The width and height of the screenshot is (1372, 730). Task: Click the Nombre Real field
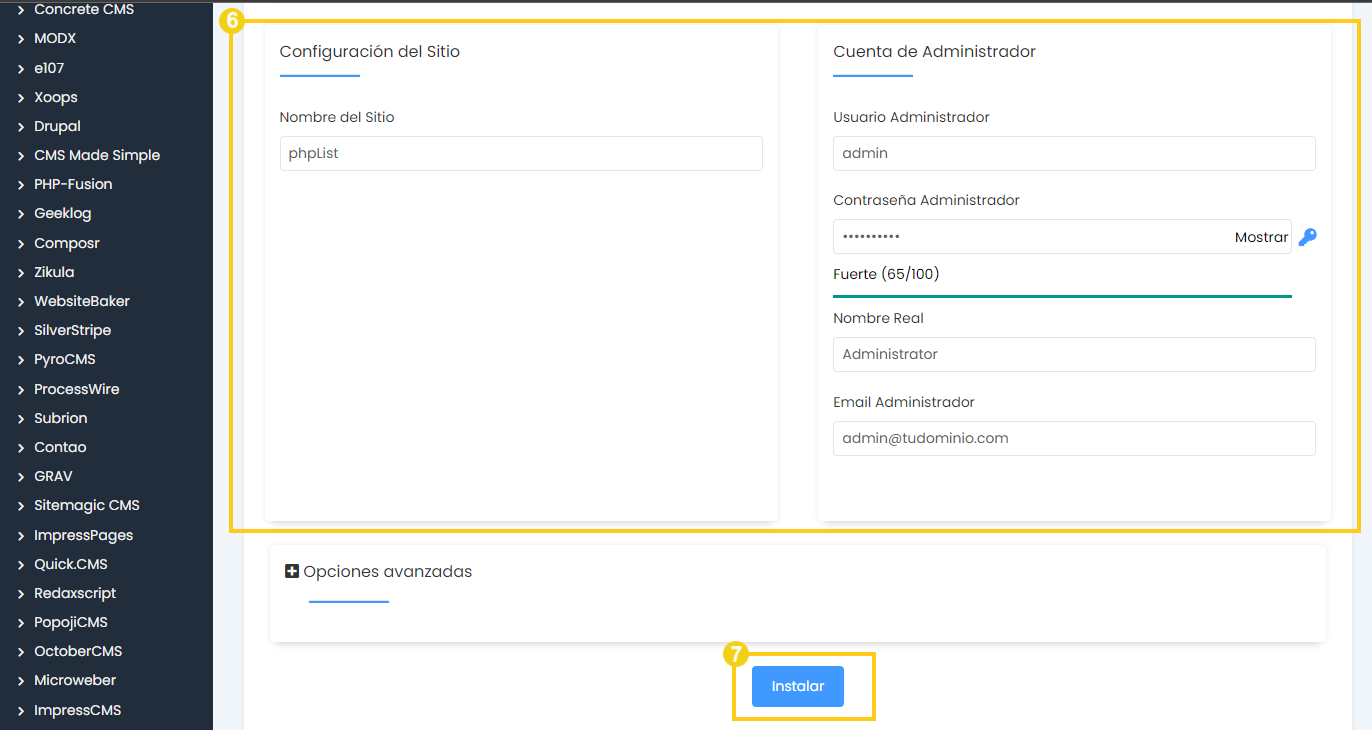(x=1074, y=355)
